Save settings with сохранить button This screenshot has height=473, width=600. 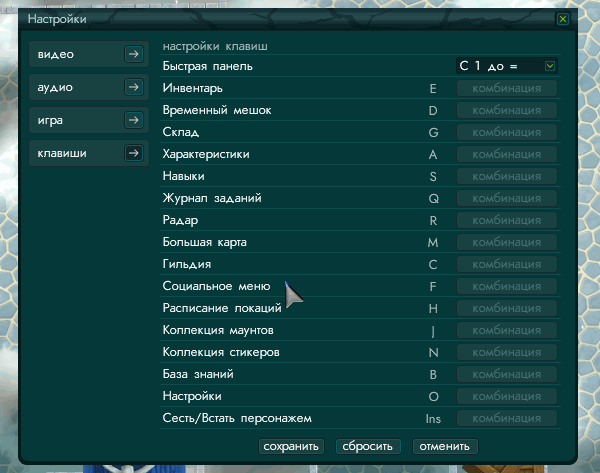point(291,446)
